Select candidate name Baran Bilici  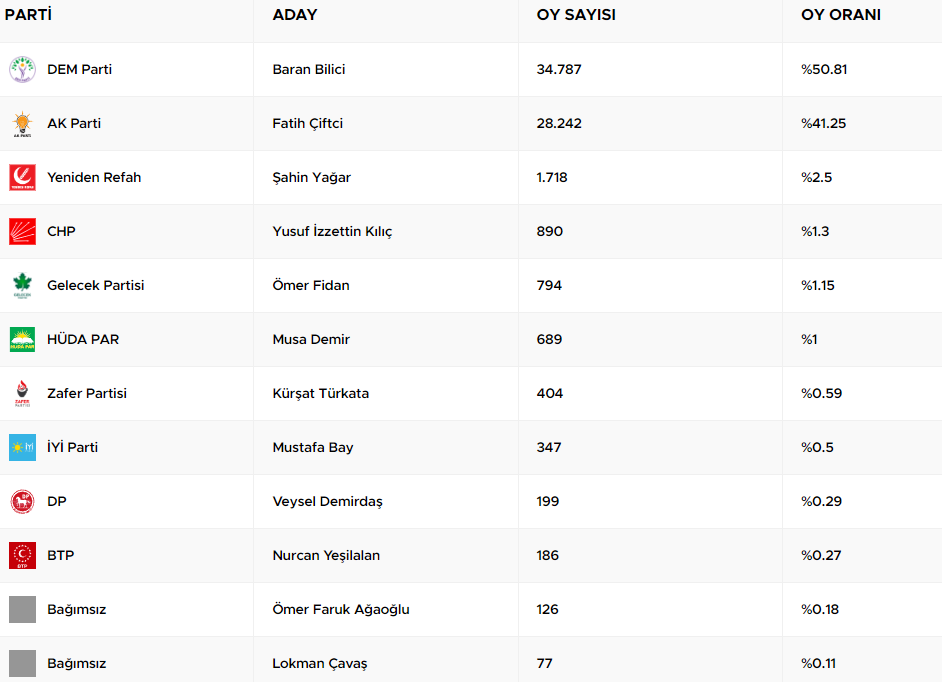(309, 70)
